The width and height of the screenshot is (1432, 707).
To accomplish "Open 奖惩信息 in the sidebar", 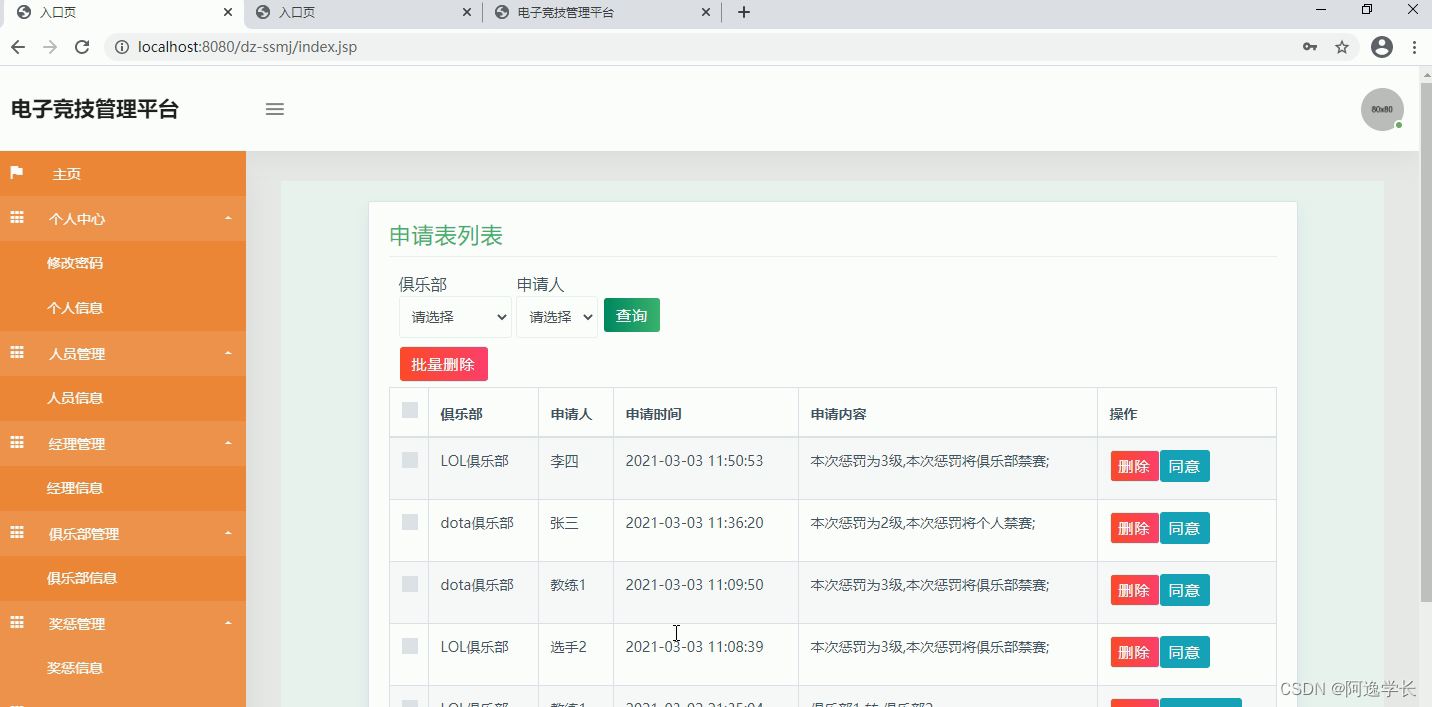I will click(123, 668).
